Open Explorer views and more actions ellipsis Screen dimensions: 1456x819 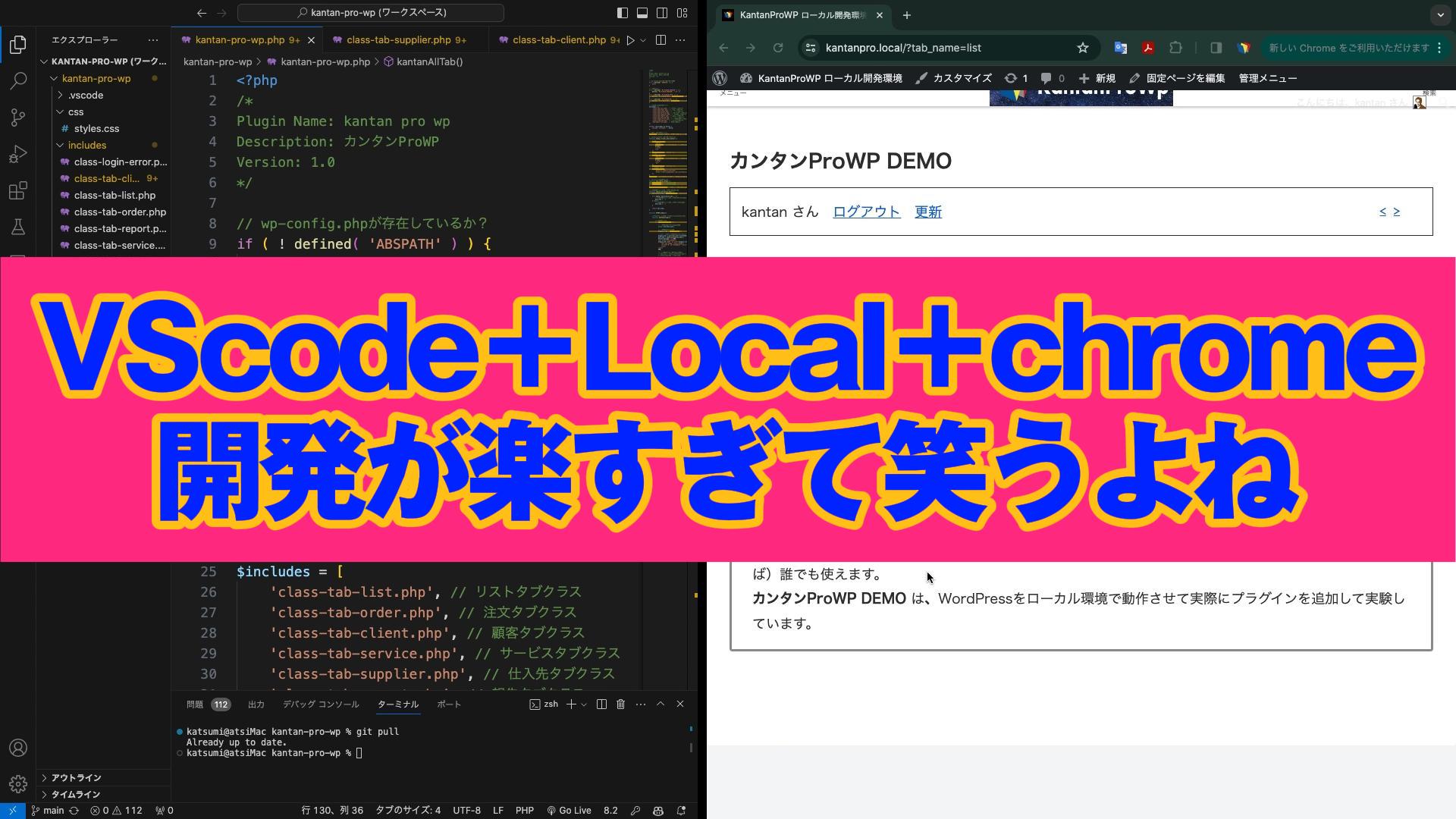(x=153, y=39)
